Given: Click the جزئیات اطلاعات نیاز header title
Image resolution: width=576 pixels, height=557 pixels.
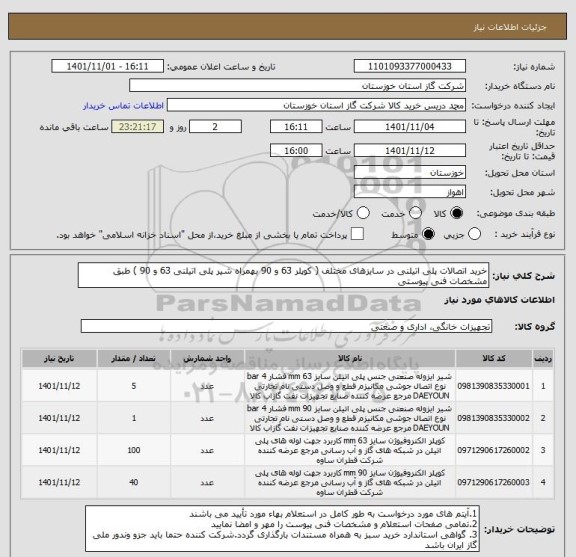Looking at the screenshot, I should tap(510, 27).
